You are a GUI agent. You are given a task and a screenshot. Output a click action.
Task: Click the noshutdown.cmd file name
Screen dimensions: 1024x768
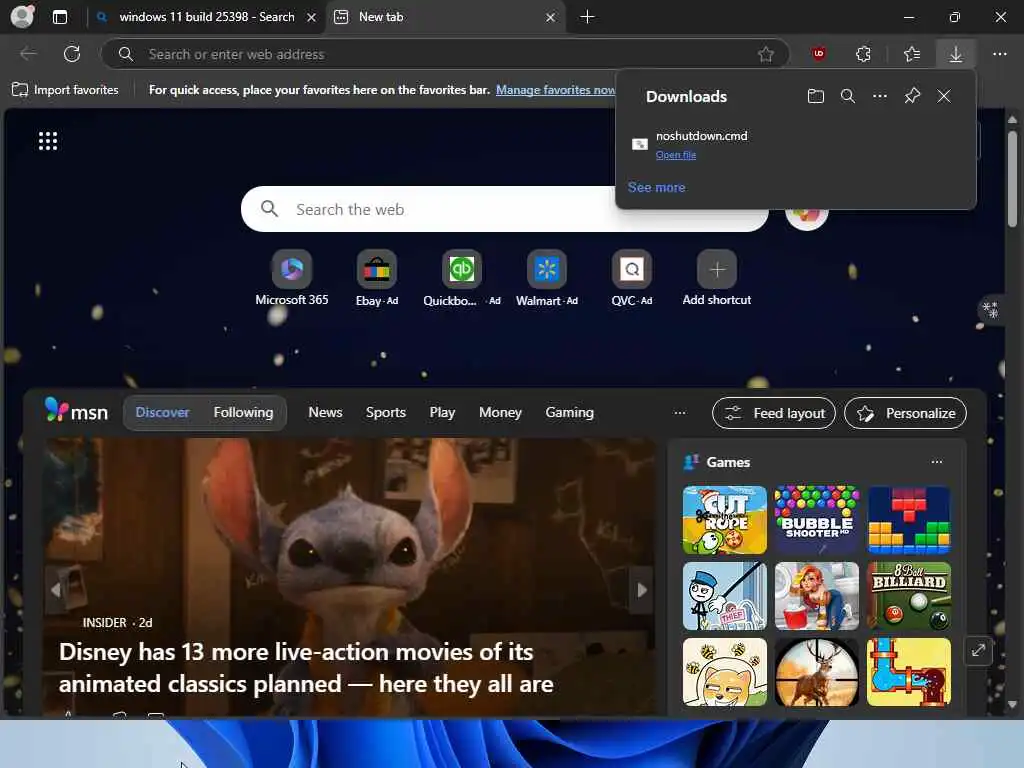tap(701, 136)
